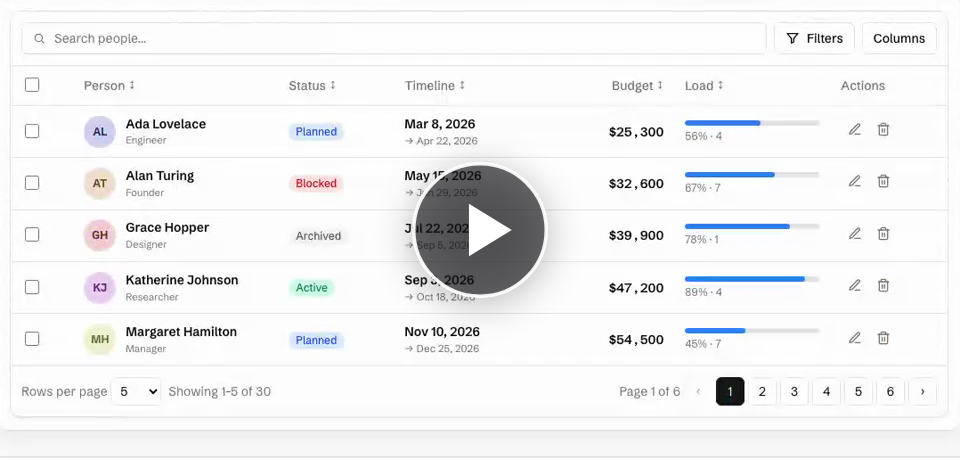
Task: Sort by the Timeline column header
Action: coord(435,86)
